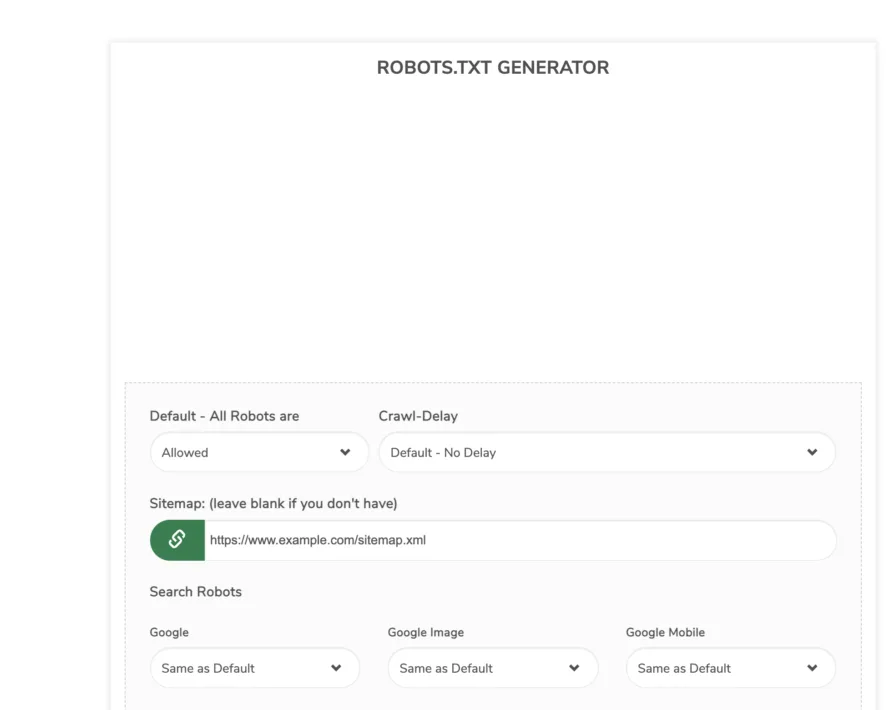Screen dimensions: 890x710
Task: Click the chevron on the Allowed selector
Action: click(x=345, y=452)
